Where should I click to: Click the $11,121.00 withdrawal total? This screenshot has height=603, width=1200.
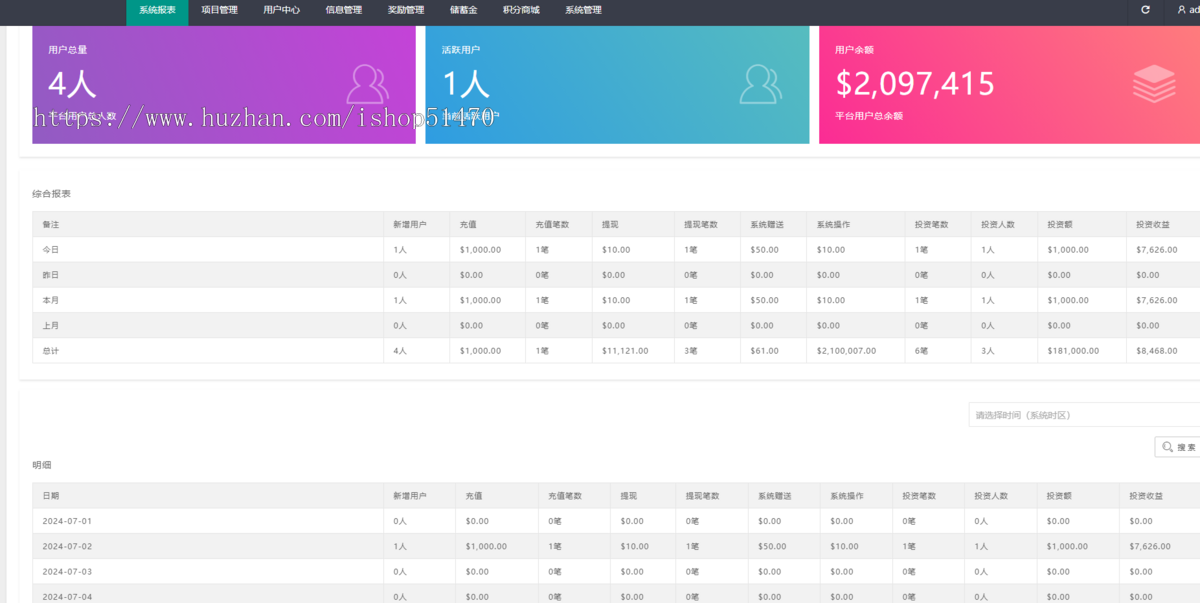(625, 351)
